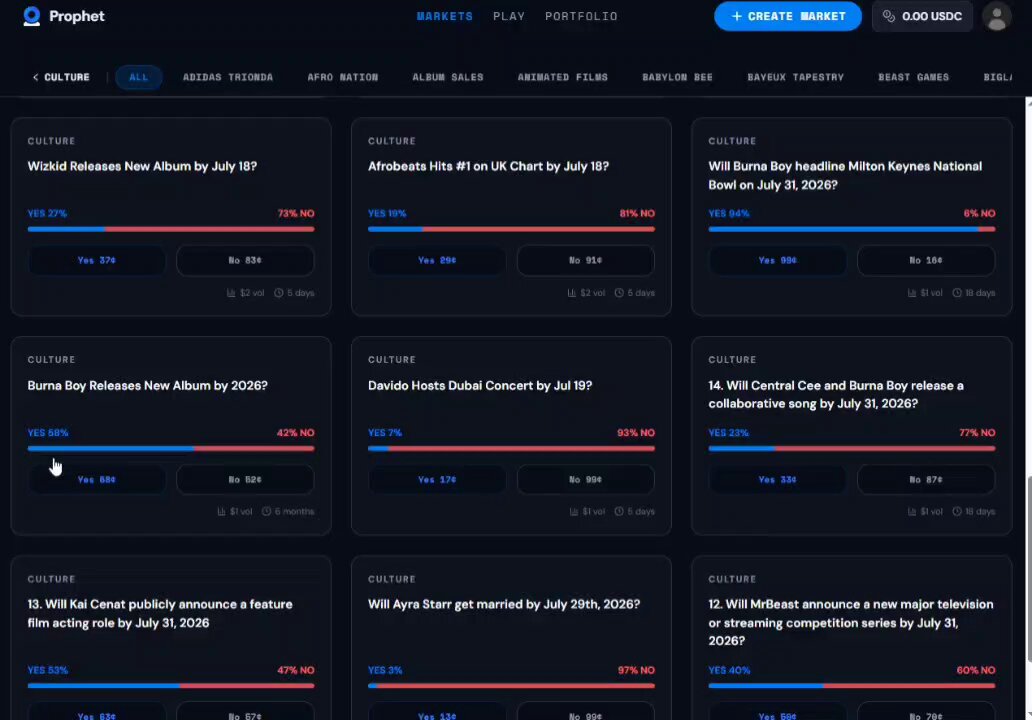The image size is (1032, 720).
Task: Buy Yes on Burna Boy Milton Keynes market
Action: 777,261
